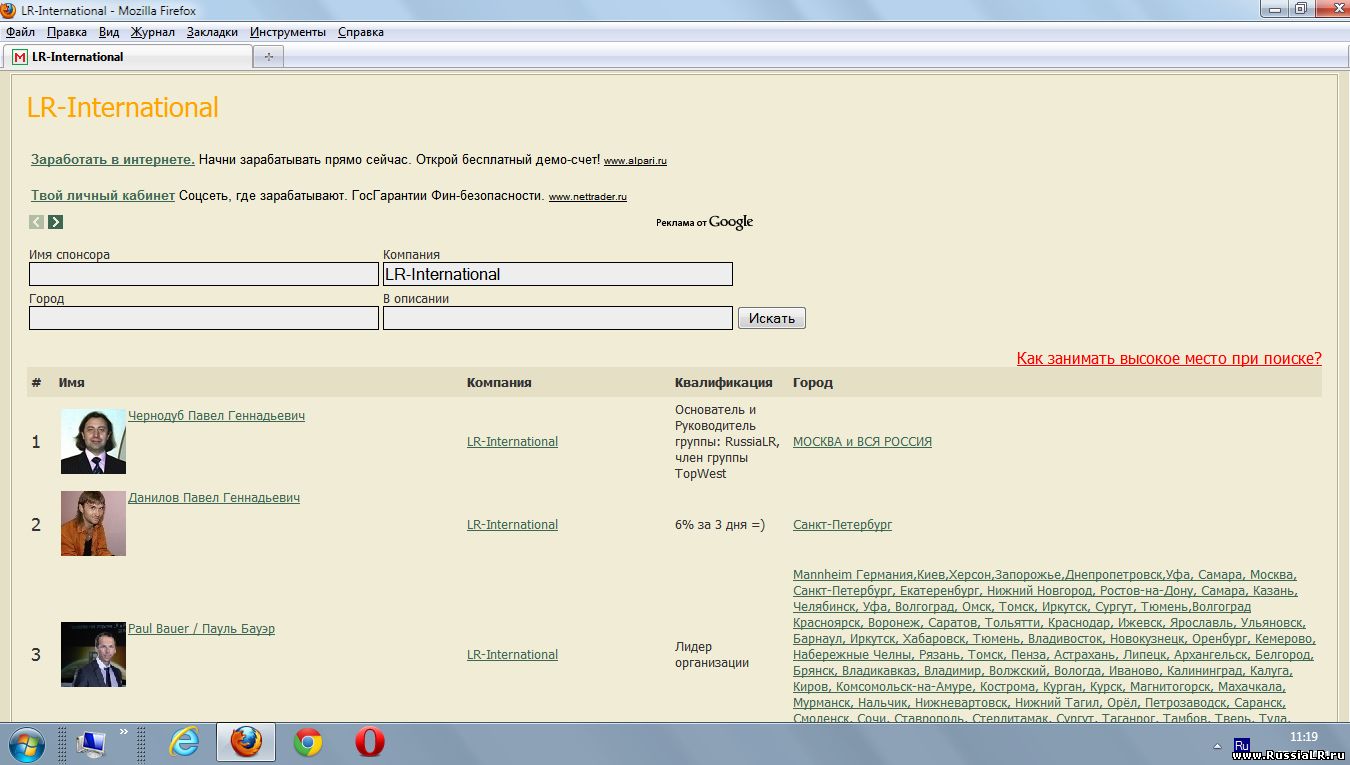This screenshot has height=765, width=1350.
Task: Click the Ru language indicator in the tray
Action: click(1242, 745)
